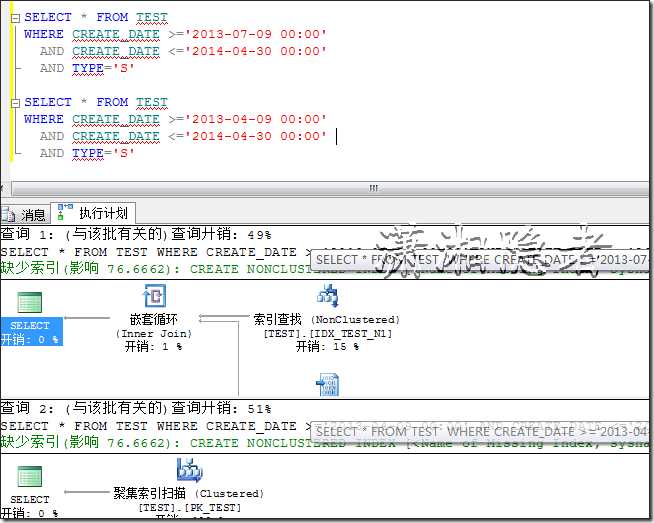Image resolution: width=654 pixels, height=523 pixels.
Task: Click the query 2 statement text line
Action: coord(156,426)
